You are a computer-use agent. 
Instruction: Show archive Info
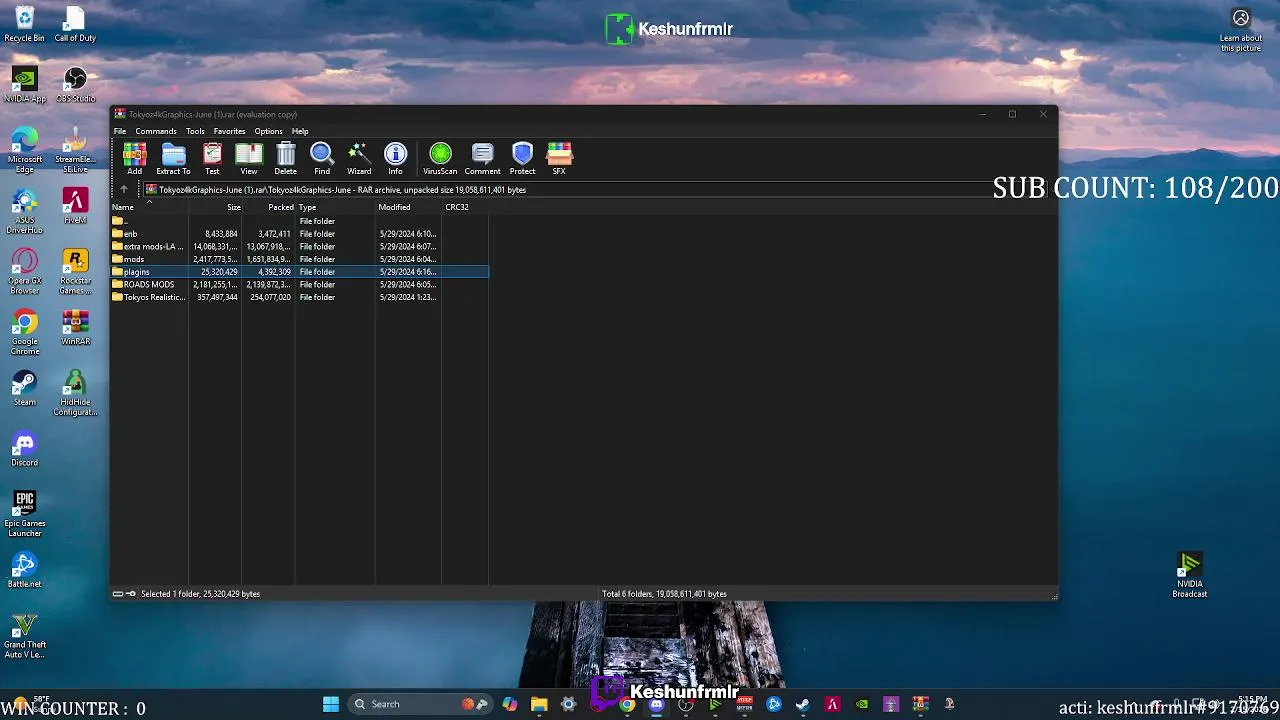pos(396,158)
